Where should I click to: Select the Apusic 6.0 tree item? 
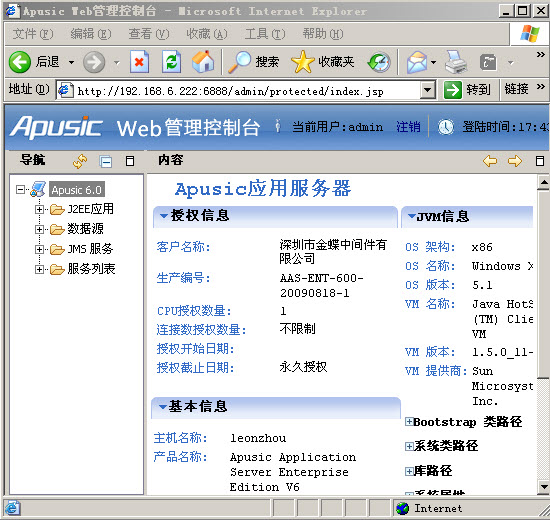click(x=76, y=190)
